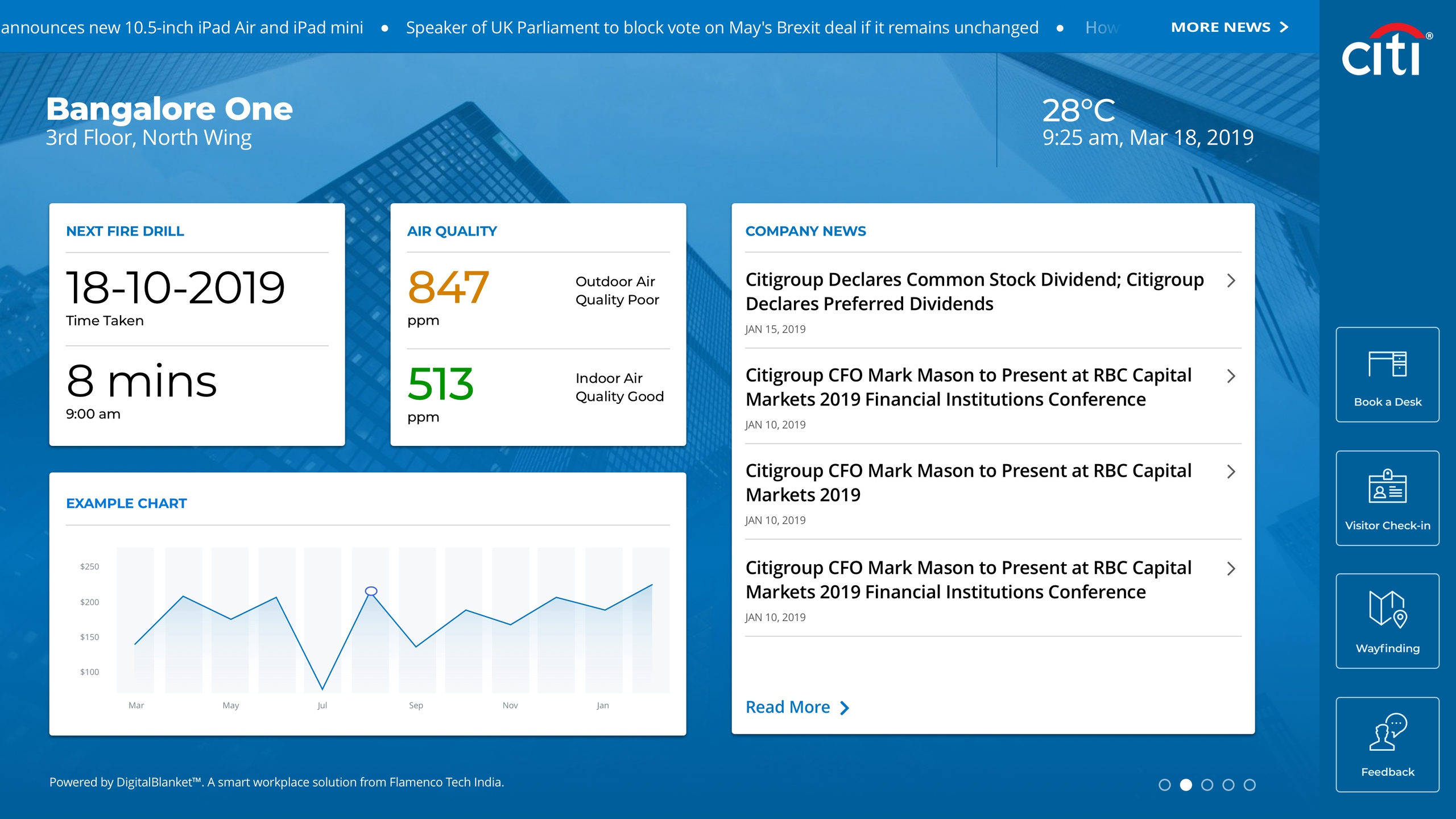Click the Air Quality card heading
This screenshot has height=819, width=1456.
click(452, 231)
